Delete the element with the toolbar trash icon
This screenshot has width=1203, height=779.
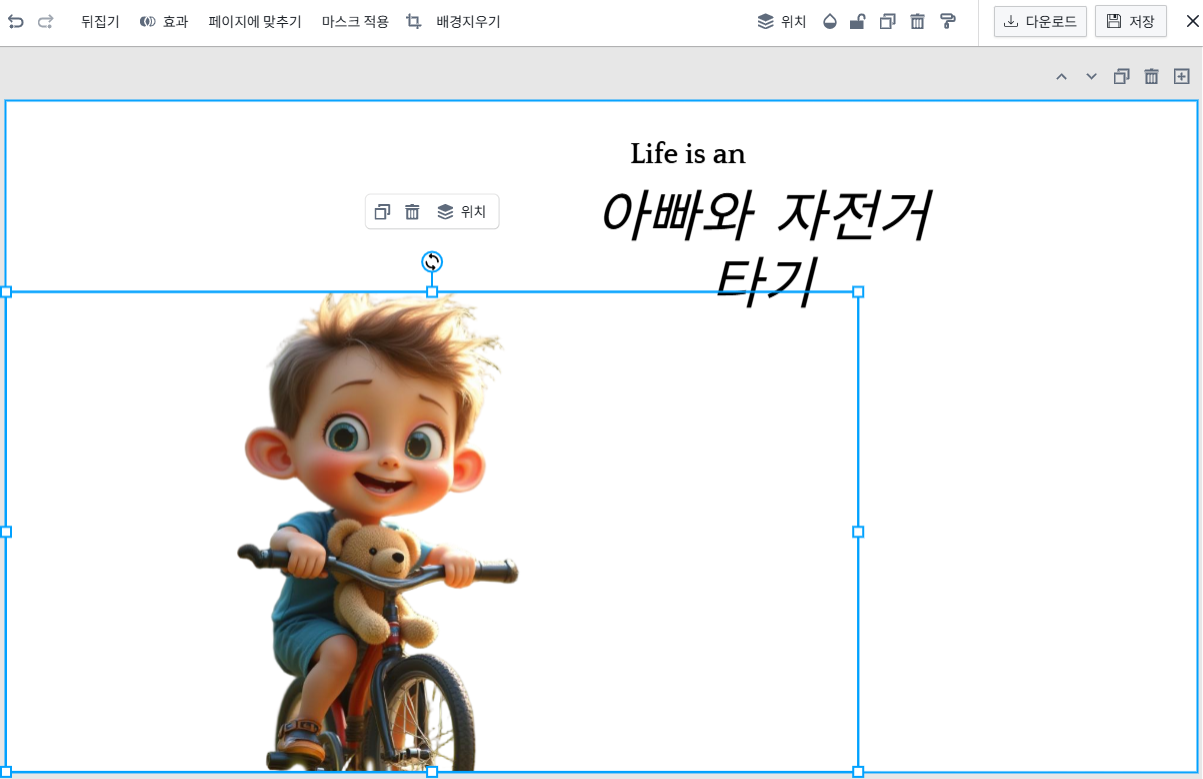pyautogui.click(x=917, y=21)
